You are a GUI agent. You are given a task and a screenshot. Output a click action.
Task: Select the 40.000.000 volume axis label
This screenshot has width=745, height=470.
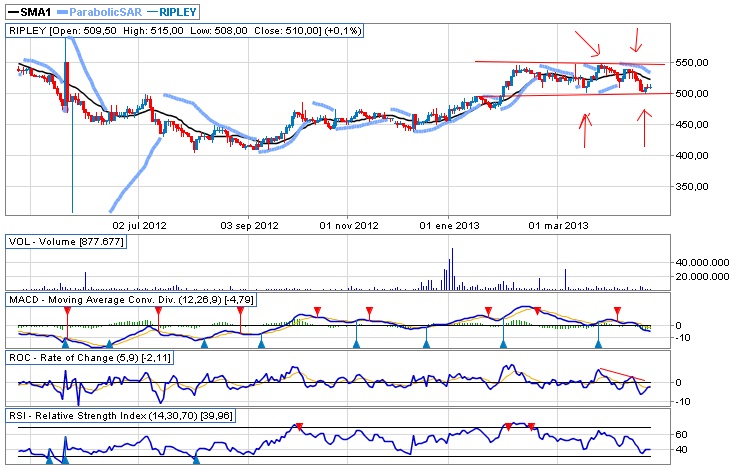(702, 262)
